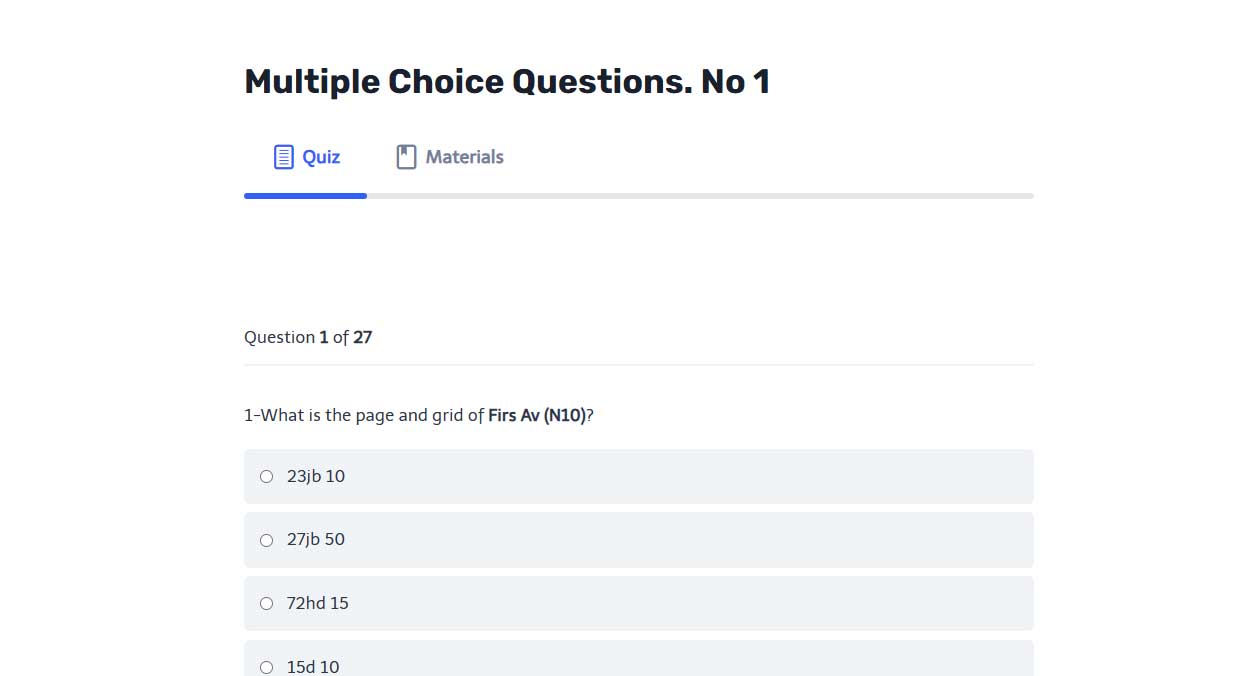Click the Materials book icon
Screen dimensions: 1253x676
tap(406, 157)
